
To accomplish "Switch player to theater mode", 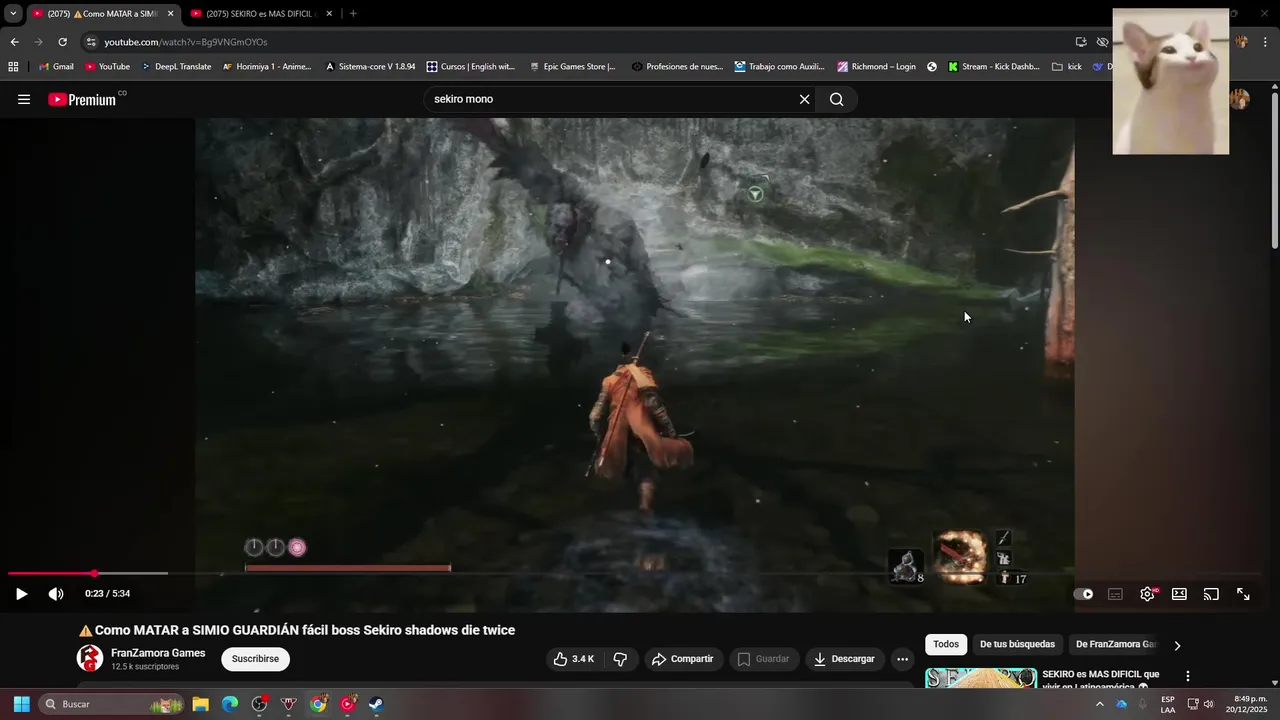I will click(x=1179, y=594).
